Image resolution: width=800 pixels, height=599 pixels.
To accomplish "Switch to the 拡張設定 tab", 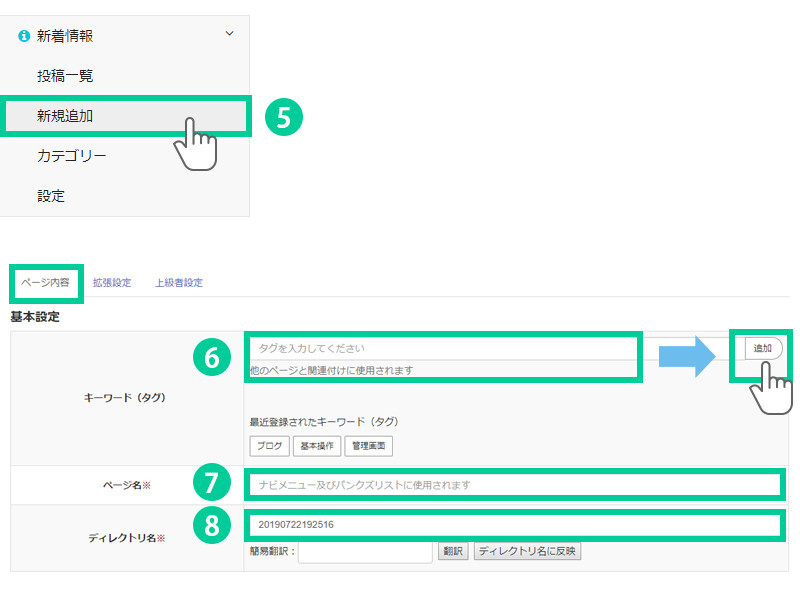I will pyautogui.click(x=111, y=283).
